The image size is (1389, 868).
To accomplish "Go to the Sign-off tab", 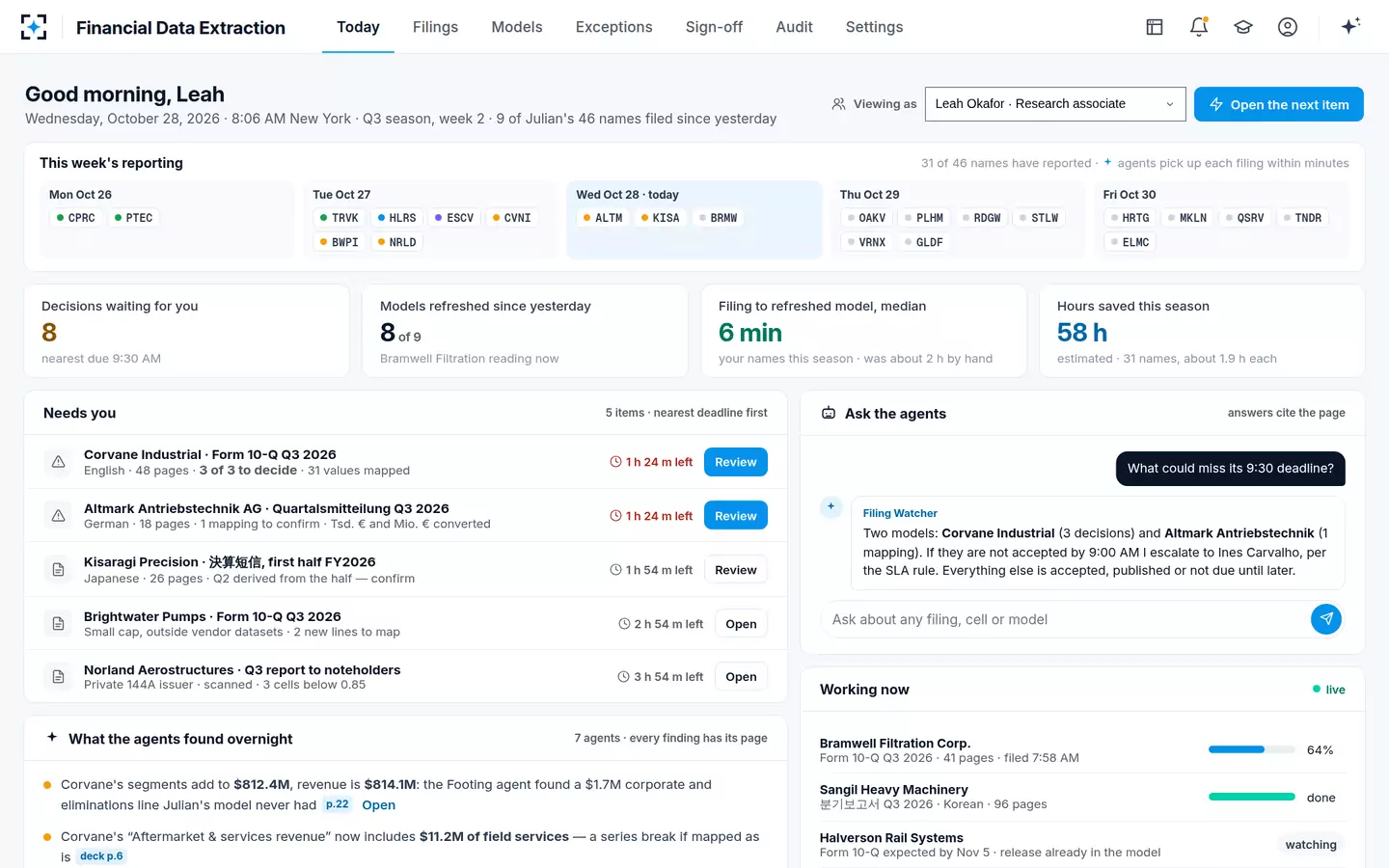I will pos(714,27).
